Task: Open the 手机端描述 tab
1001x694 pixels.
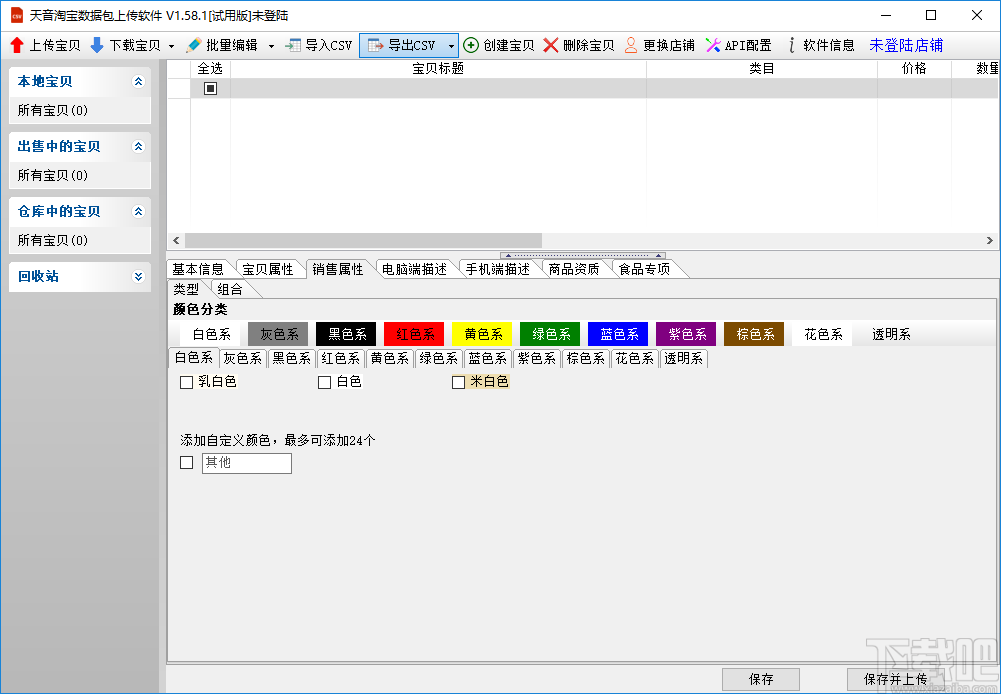Action: tap(498, 269)
